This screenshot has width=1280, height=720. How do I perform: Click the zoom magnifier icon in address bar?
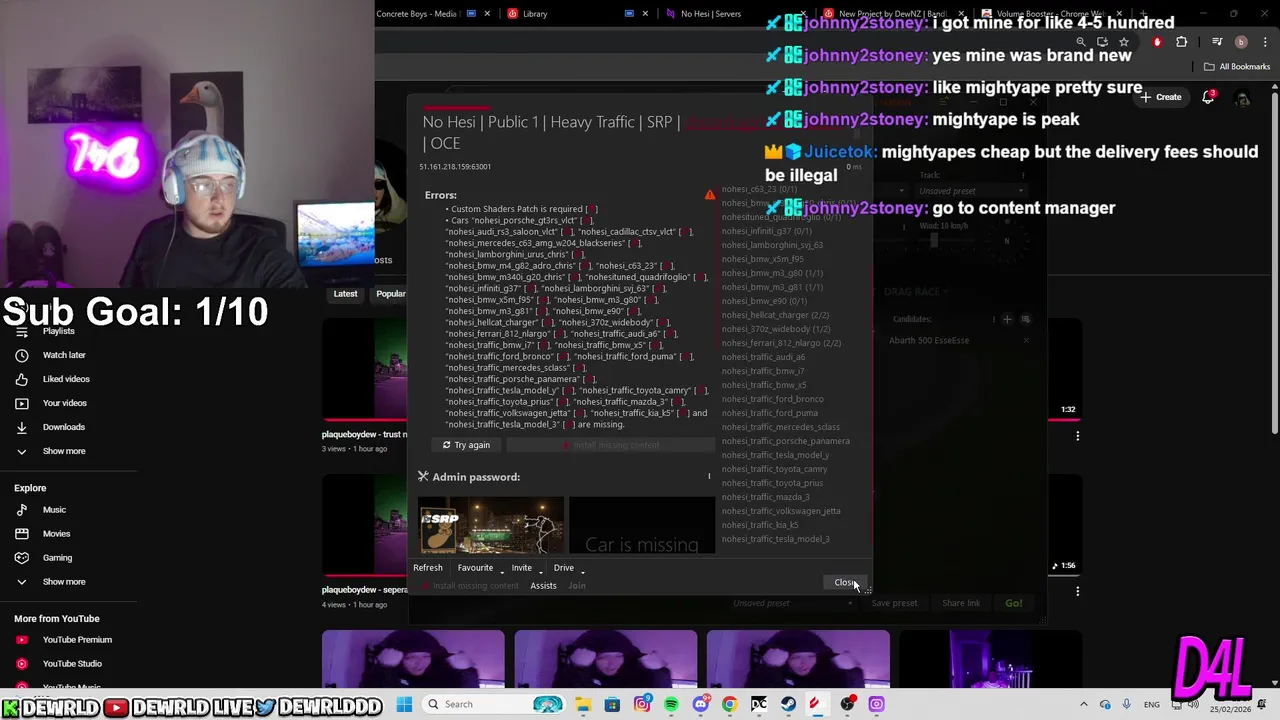[1081, 42]
